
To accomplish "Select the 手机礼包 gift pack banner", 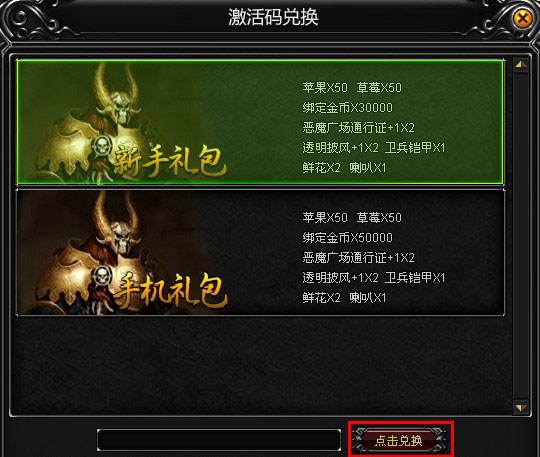I will click(x=260, y=252).
